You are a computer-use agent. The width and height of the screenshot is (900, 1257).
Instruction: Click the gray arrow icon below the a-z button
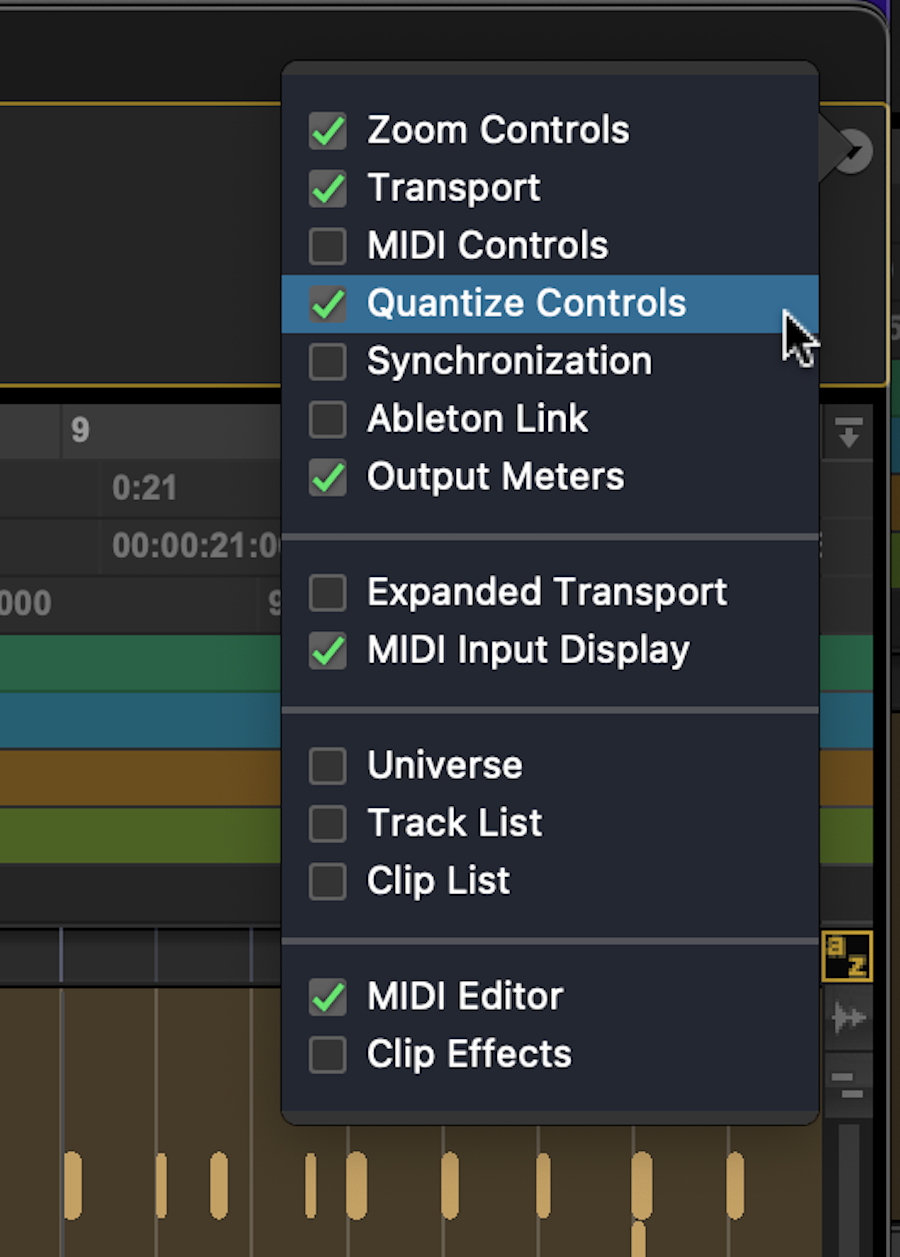pyautogui.click(x=849, y=1017)
